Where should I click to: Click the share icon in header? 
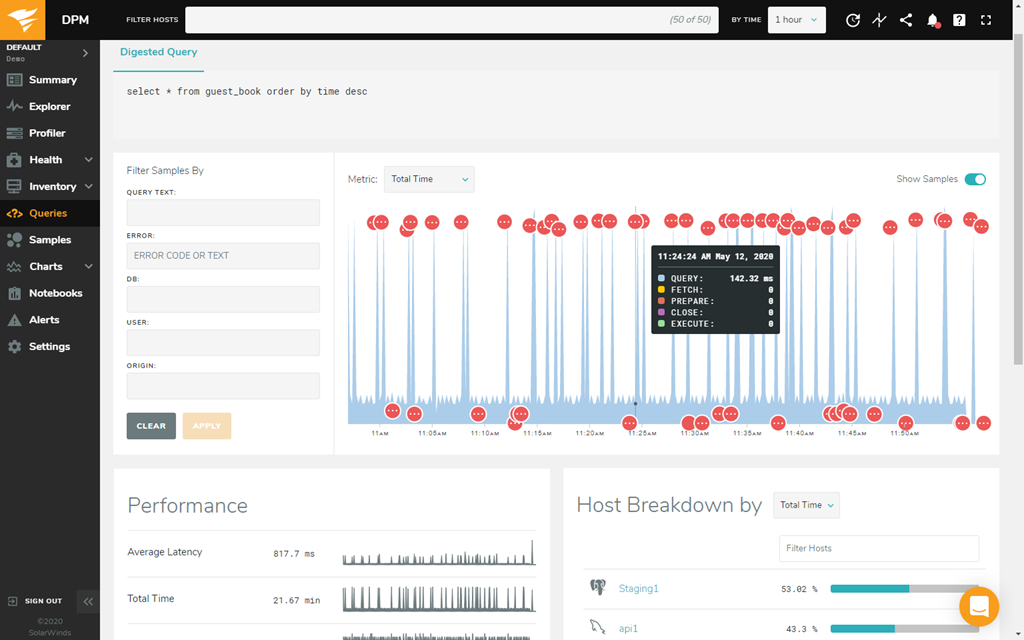click(906, 20)
